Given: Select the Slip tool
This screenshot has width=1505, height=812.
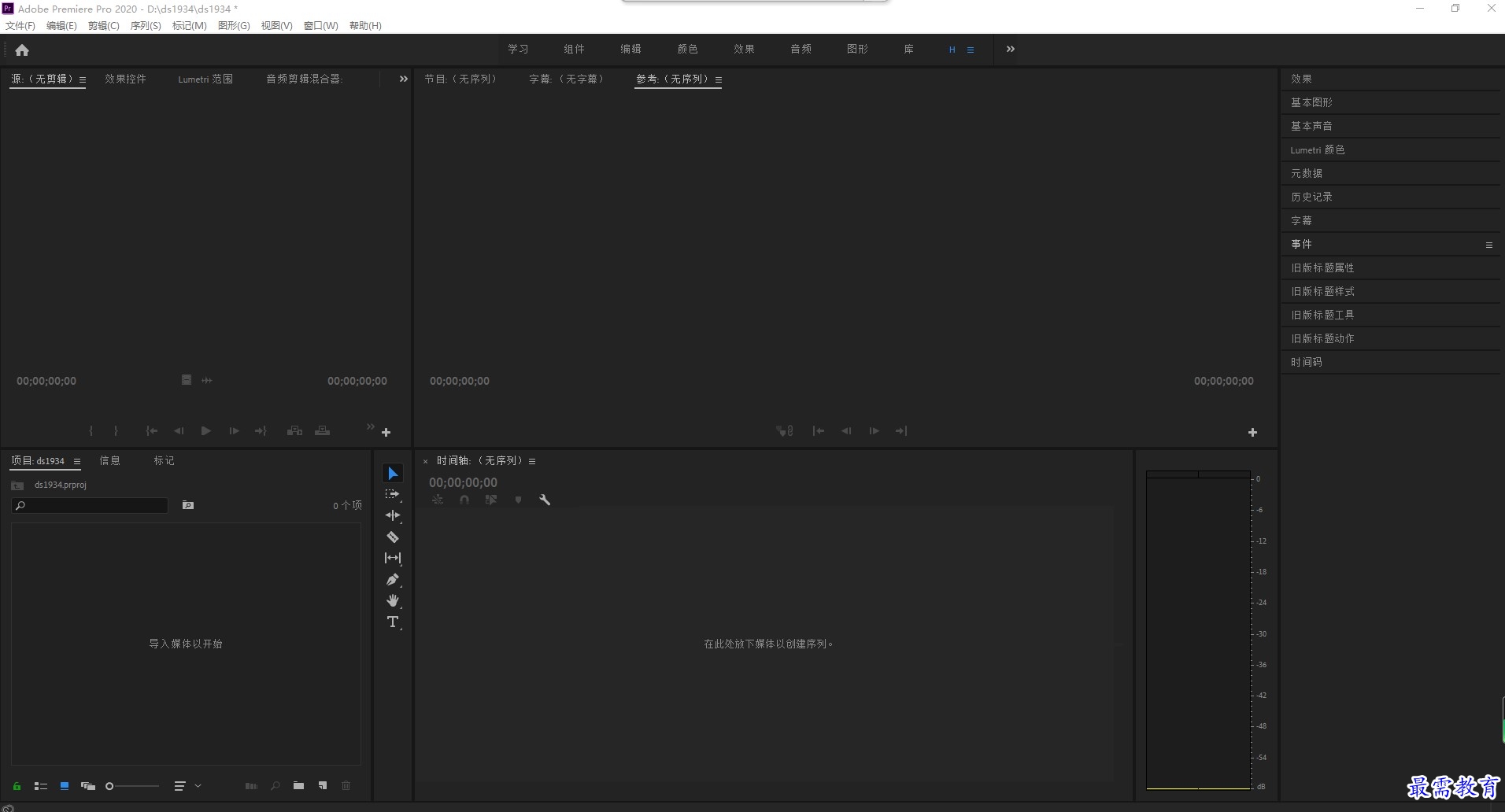Looking at the screenshot, I should [393, 558].
